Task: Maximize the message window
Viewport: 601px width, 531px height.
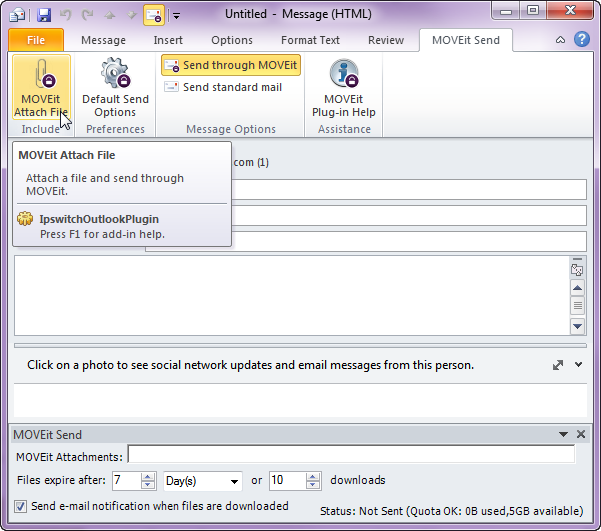Action: tap(533, 11)
